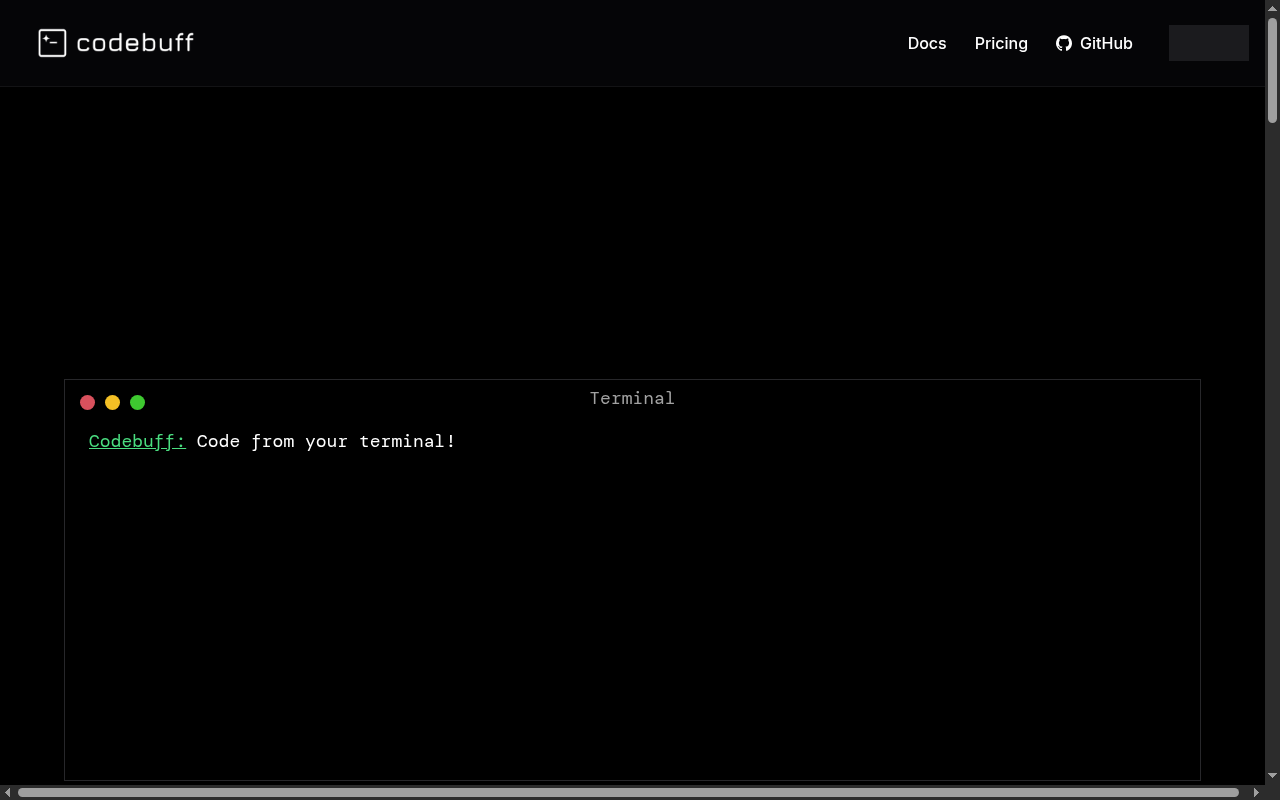Go to the Pricing page
1280x800 pixels.
click(x=1001, y=43)
